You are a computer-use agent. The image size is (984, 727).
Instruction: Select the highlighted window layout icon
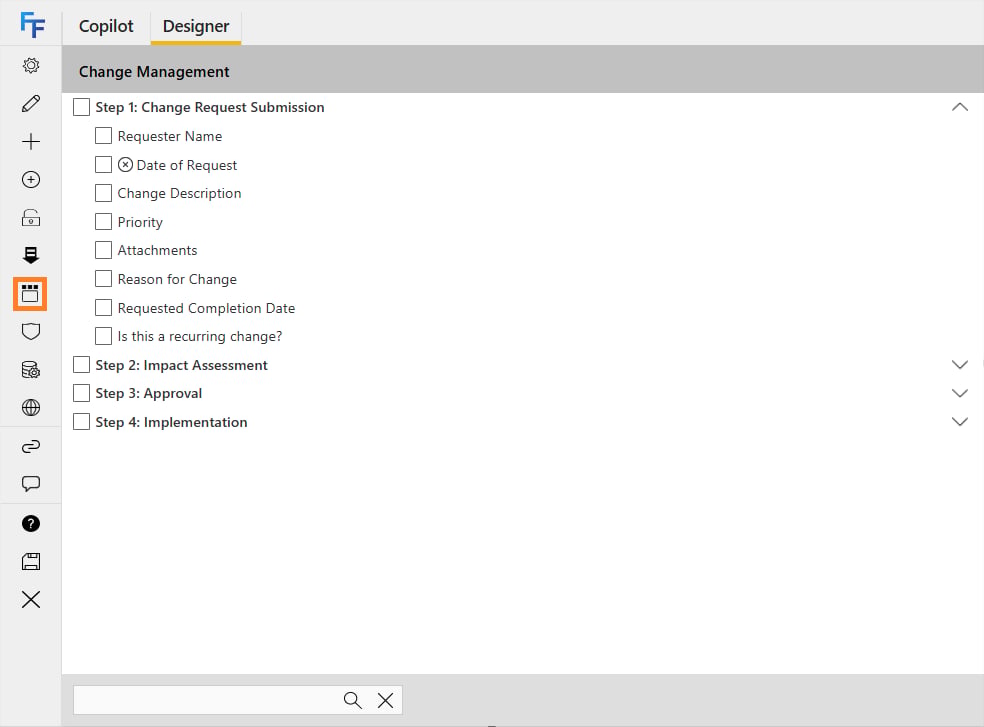(x=30, y=294)
